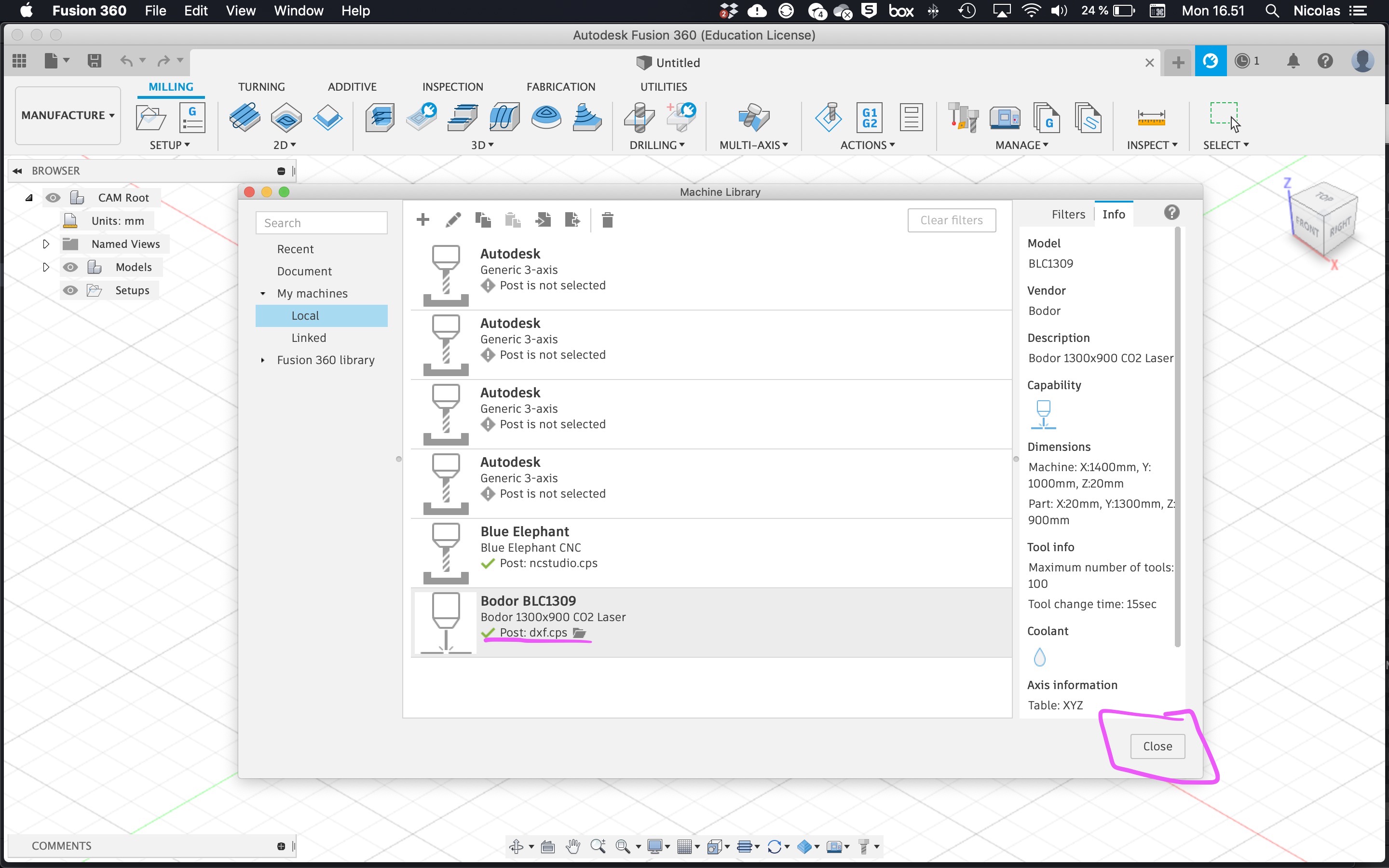
Task: Click the Zoom magnifier in navigation bar
Action: point(598,846)
